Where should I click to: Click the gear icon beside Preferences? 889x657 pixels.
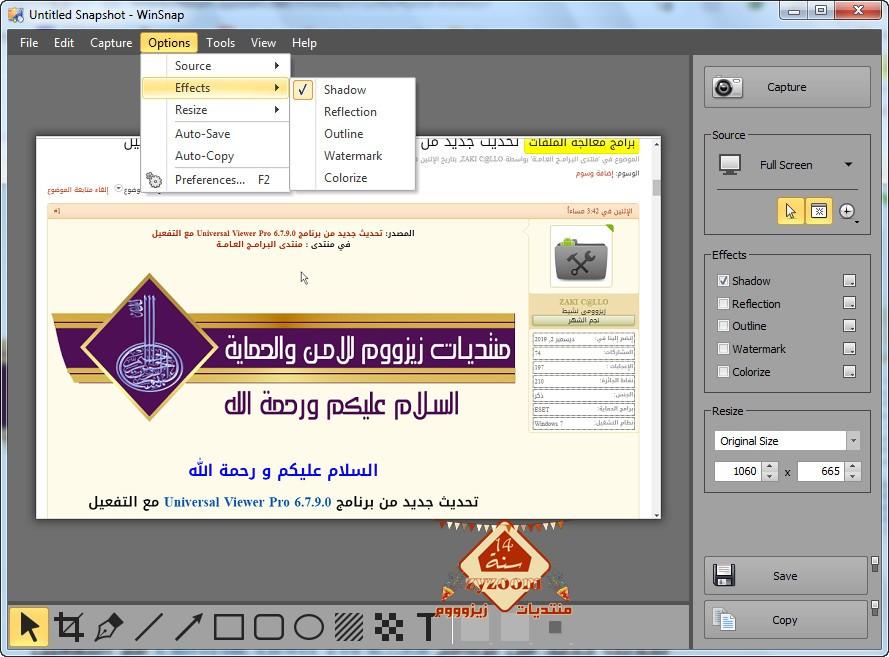(154, 180)
